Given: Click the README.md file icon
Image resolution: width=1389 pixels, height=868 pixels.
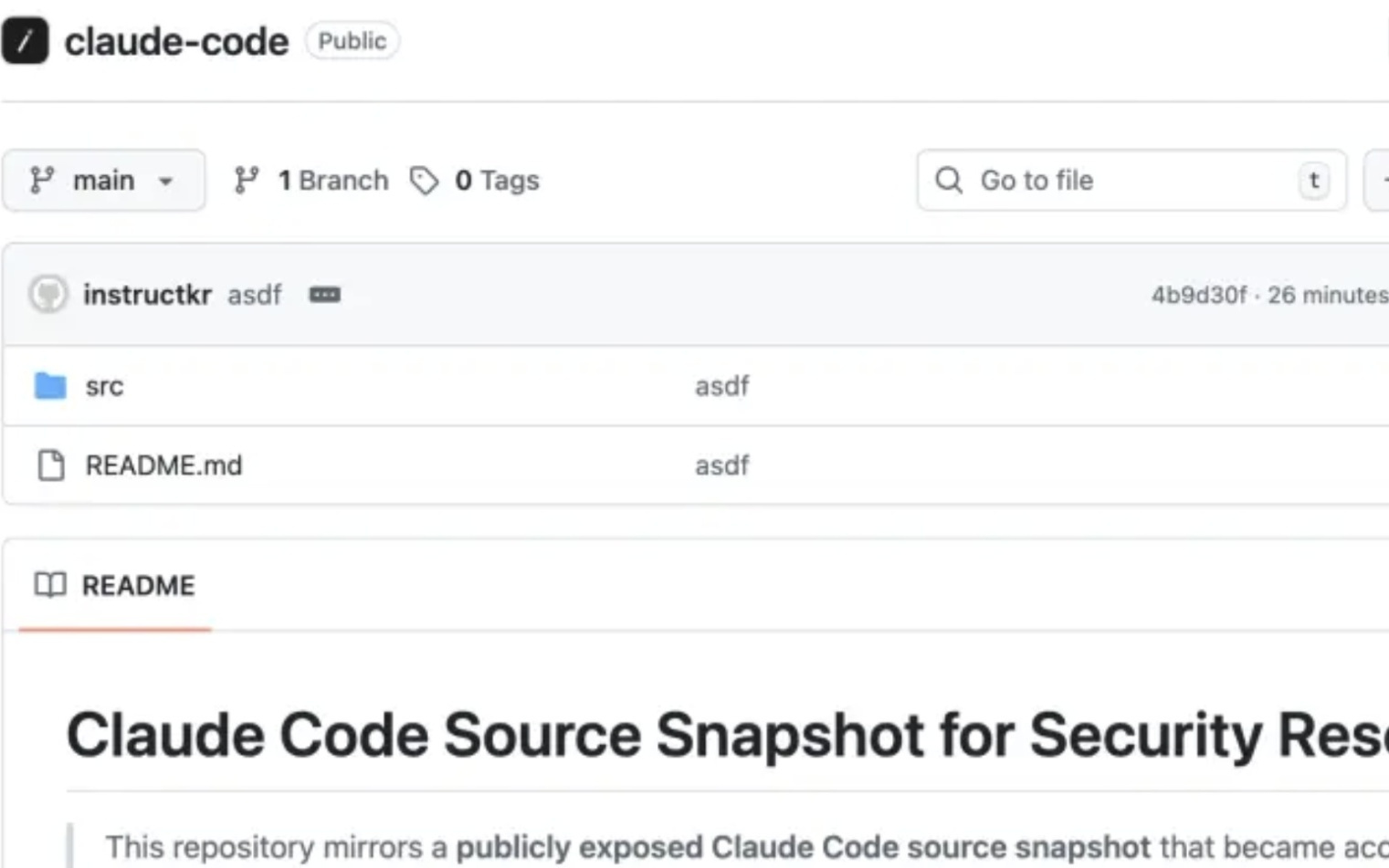Looking at the screenshot, I should tap(51, 465).
